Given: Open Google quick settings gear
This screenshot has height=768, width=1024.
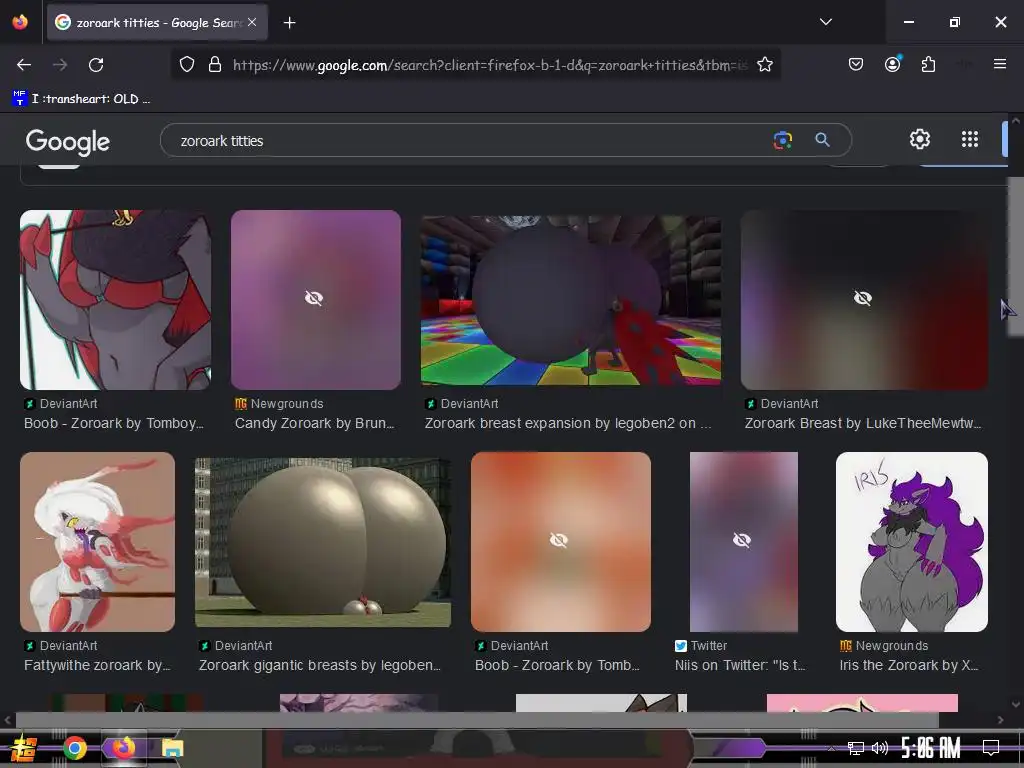Looking at the screenshot, I should click(x=920, y=139).
